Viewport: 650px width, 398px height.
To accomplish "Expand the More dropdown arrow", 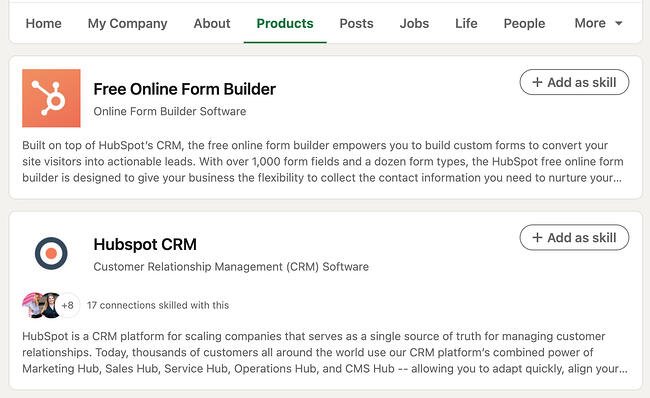I will click(x=619, y=23).
